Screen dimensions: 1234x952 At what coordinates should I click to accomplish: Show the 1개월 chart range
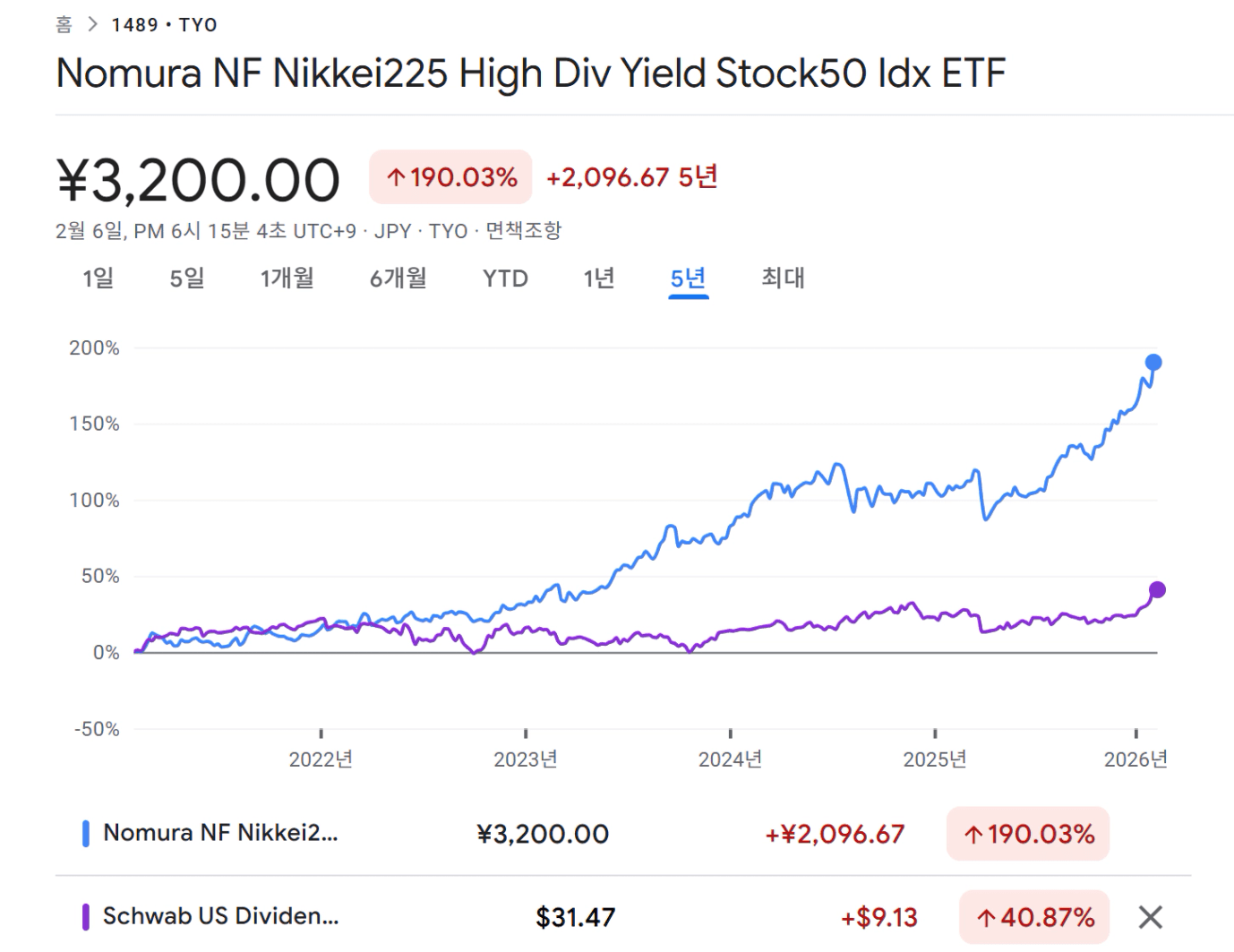pos(287,279)
